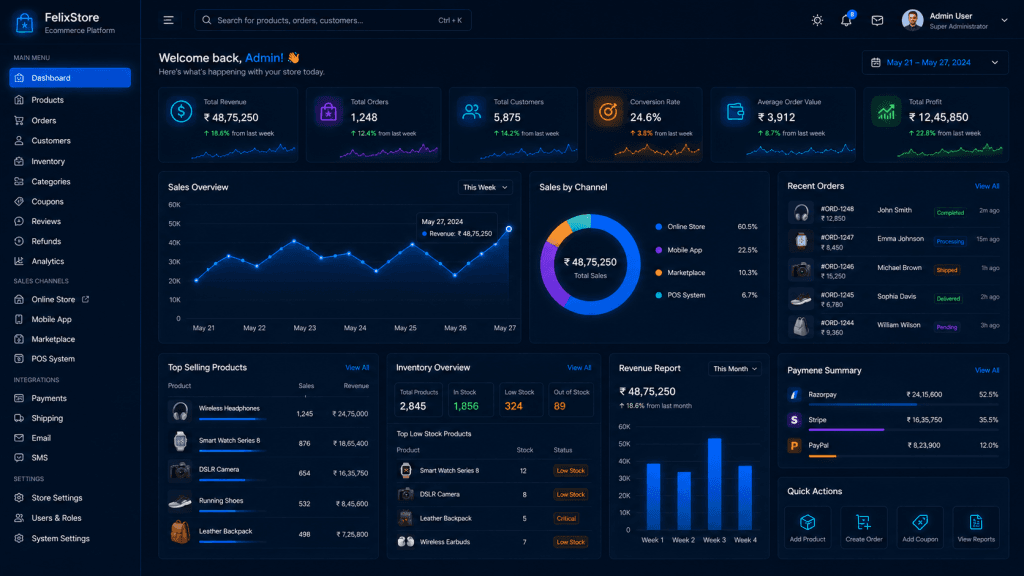Click the Users & Roles icon
The width and height of the screenshot is (1024, 576).
point(19,518)
